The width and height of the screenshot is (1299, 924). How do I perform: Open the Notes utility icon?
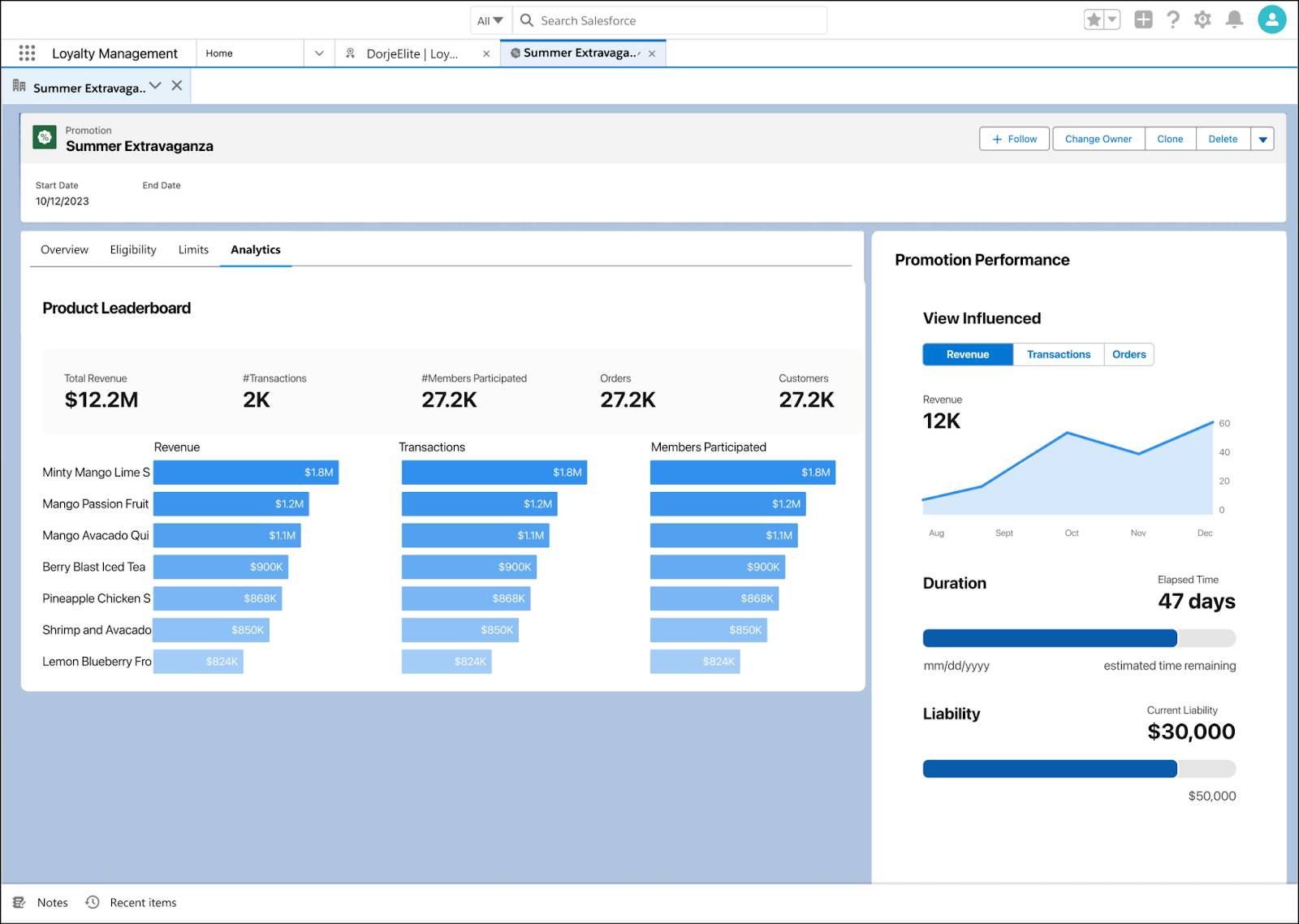pos(19,902)
